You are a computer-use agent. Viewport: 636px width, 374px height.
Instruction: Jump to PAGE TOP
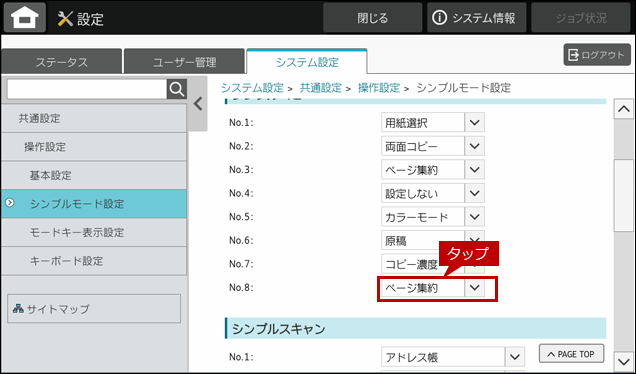[x=571, y=354]
